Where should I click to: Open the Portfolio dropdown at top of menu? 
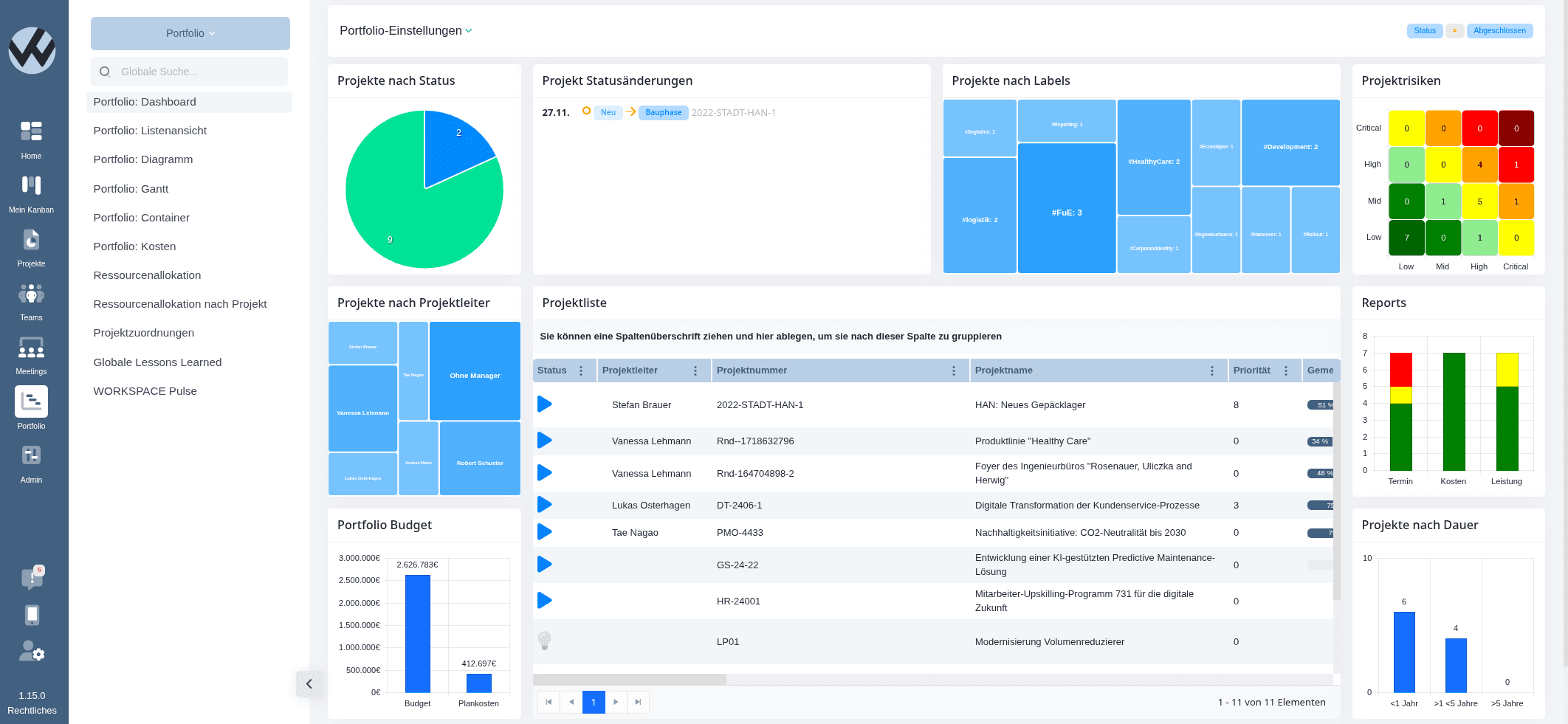tap(190, 33)
